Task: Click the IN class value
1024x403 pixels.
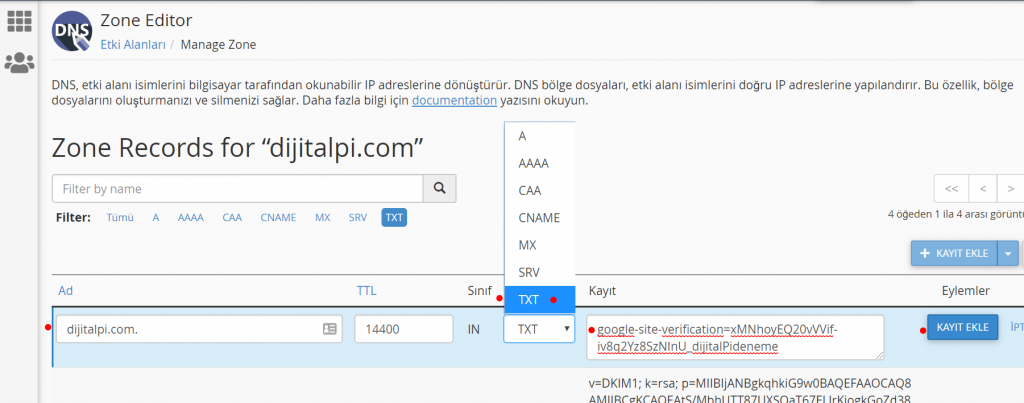Action: pos(473,329)
